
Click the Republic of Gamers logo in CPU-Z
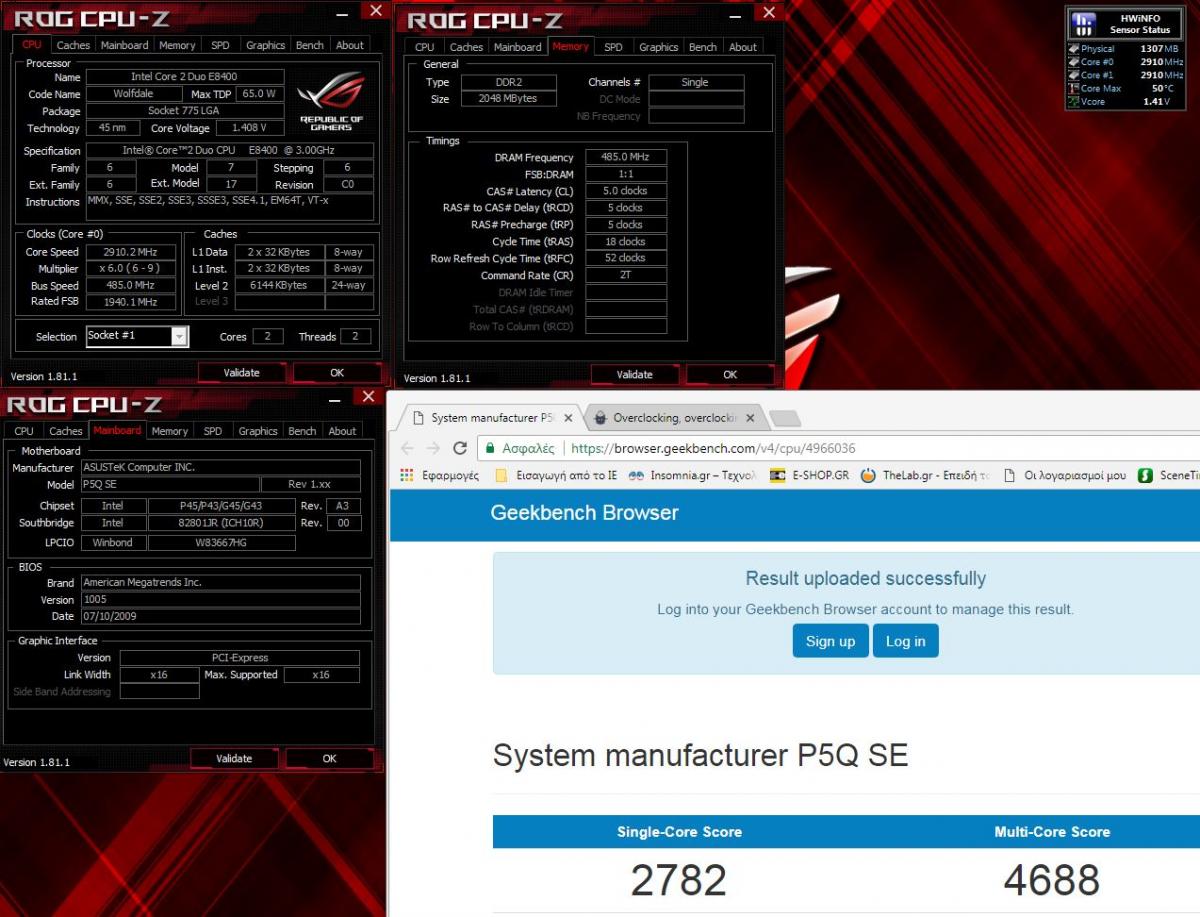[x=331, y=102]
